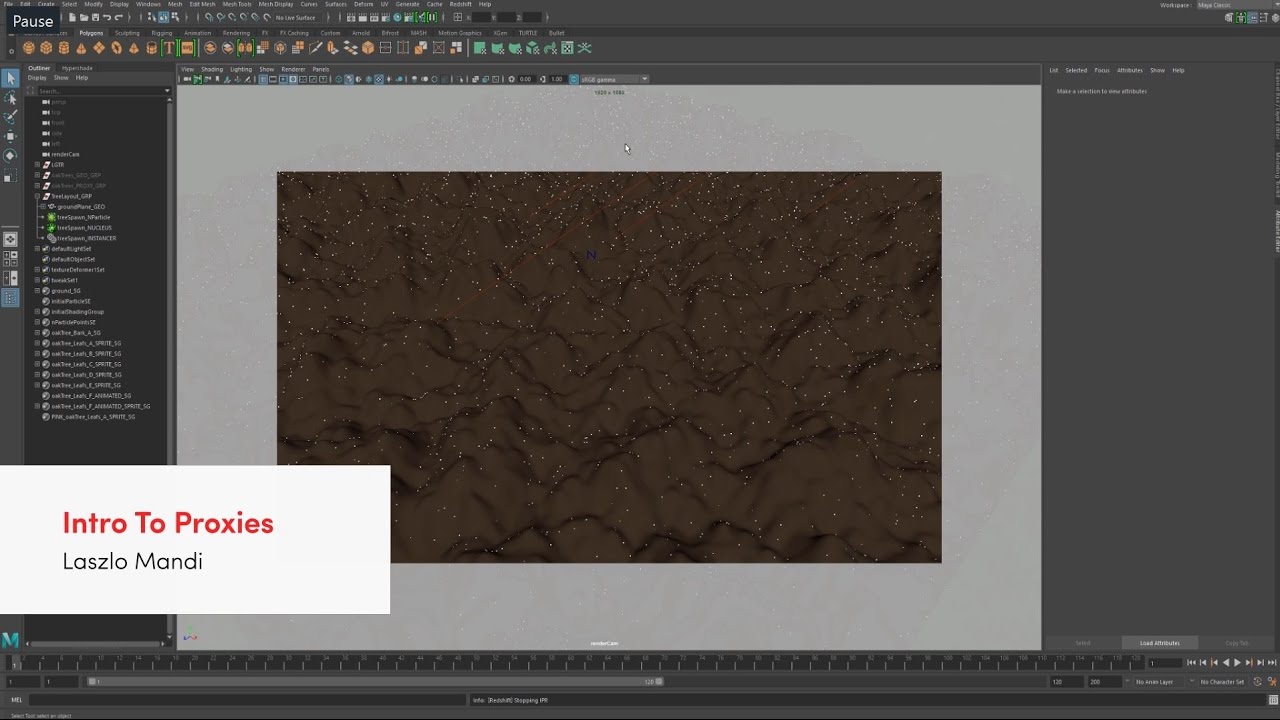Activate the Move tool
Image resolution: width=1280 pixels, height=720 pixels.
[10, 136]
